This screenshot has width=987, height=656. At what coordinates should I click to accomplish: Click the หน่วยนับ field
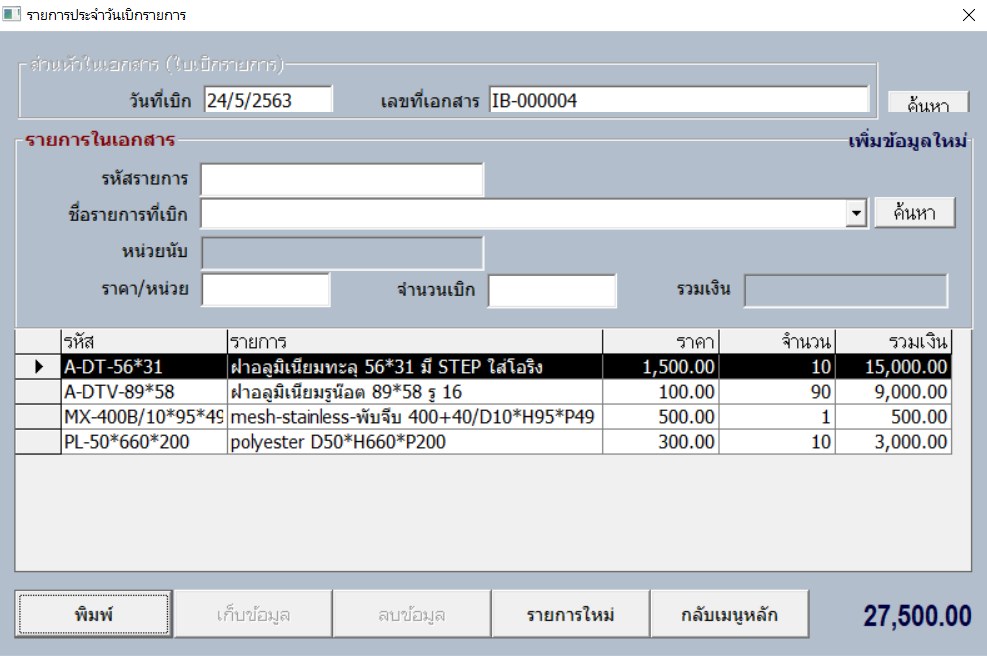[342, 253]
